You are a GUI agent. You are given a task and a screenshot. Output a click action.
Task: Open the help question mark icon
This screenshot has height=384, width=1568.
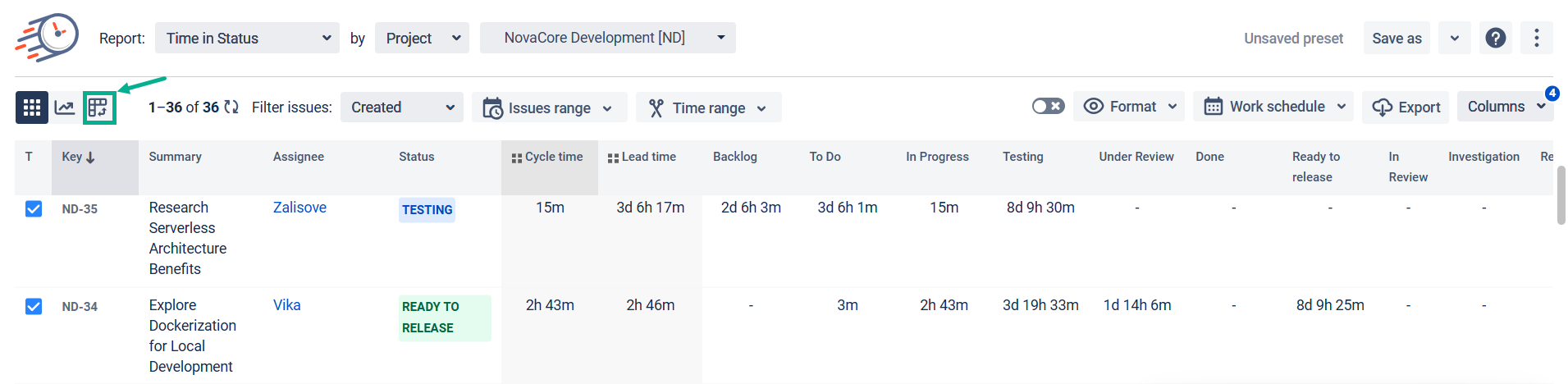coord(1496,38)
